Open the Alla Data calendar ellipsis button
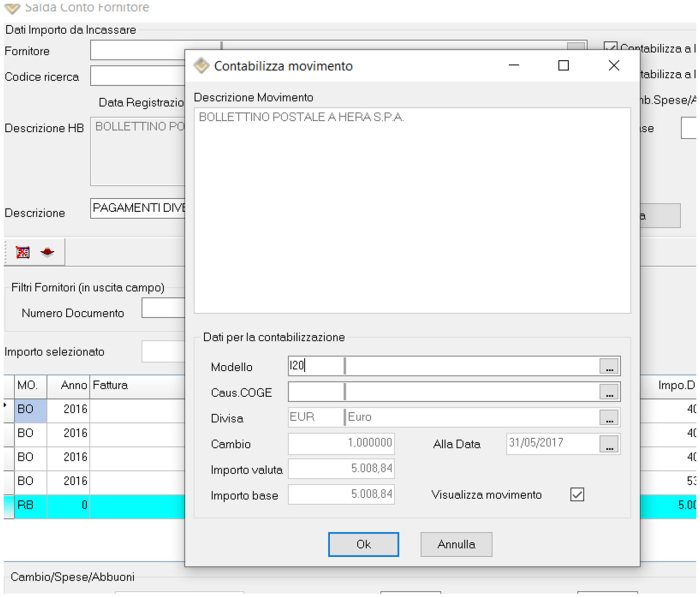 click(609, 444)
